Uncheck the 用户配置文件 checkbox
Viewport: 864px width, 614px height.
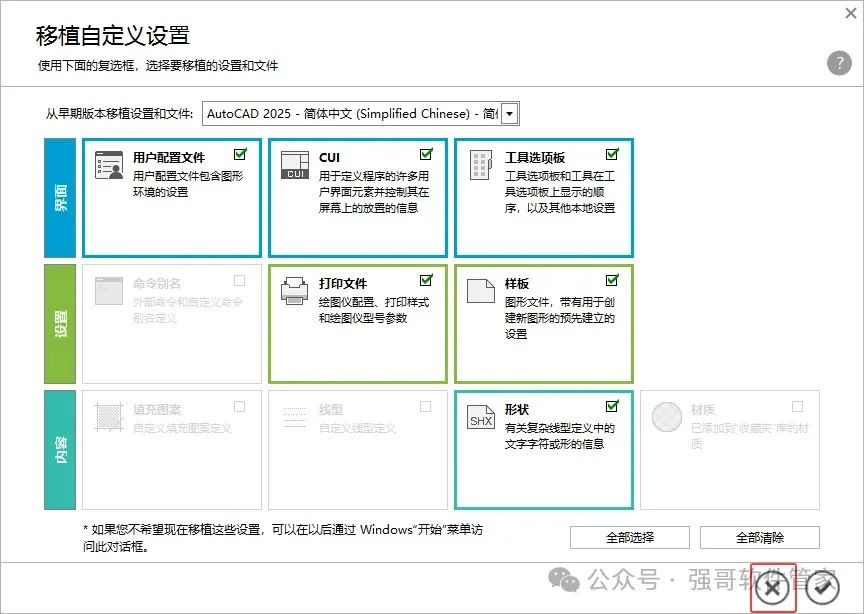pyautogui.click(x=240, y=154)
